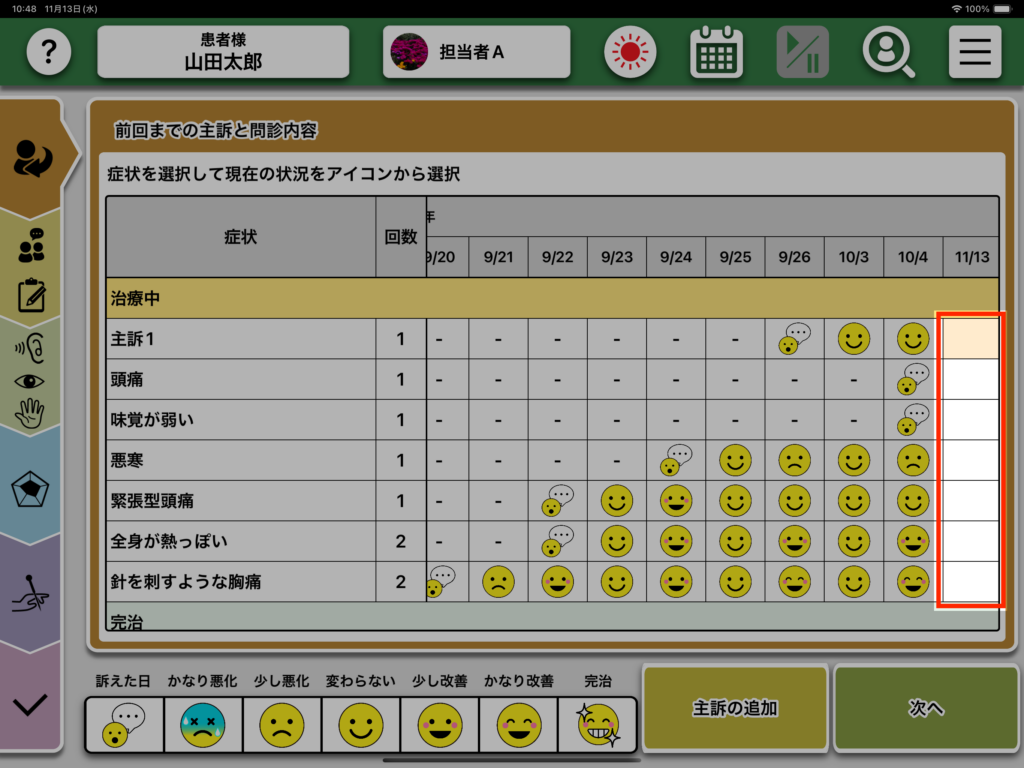Tap the empty 11/13 cell for 頭痛
Image resolution: width=1024 pixels, height=768 pixels.
971,380
